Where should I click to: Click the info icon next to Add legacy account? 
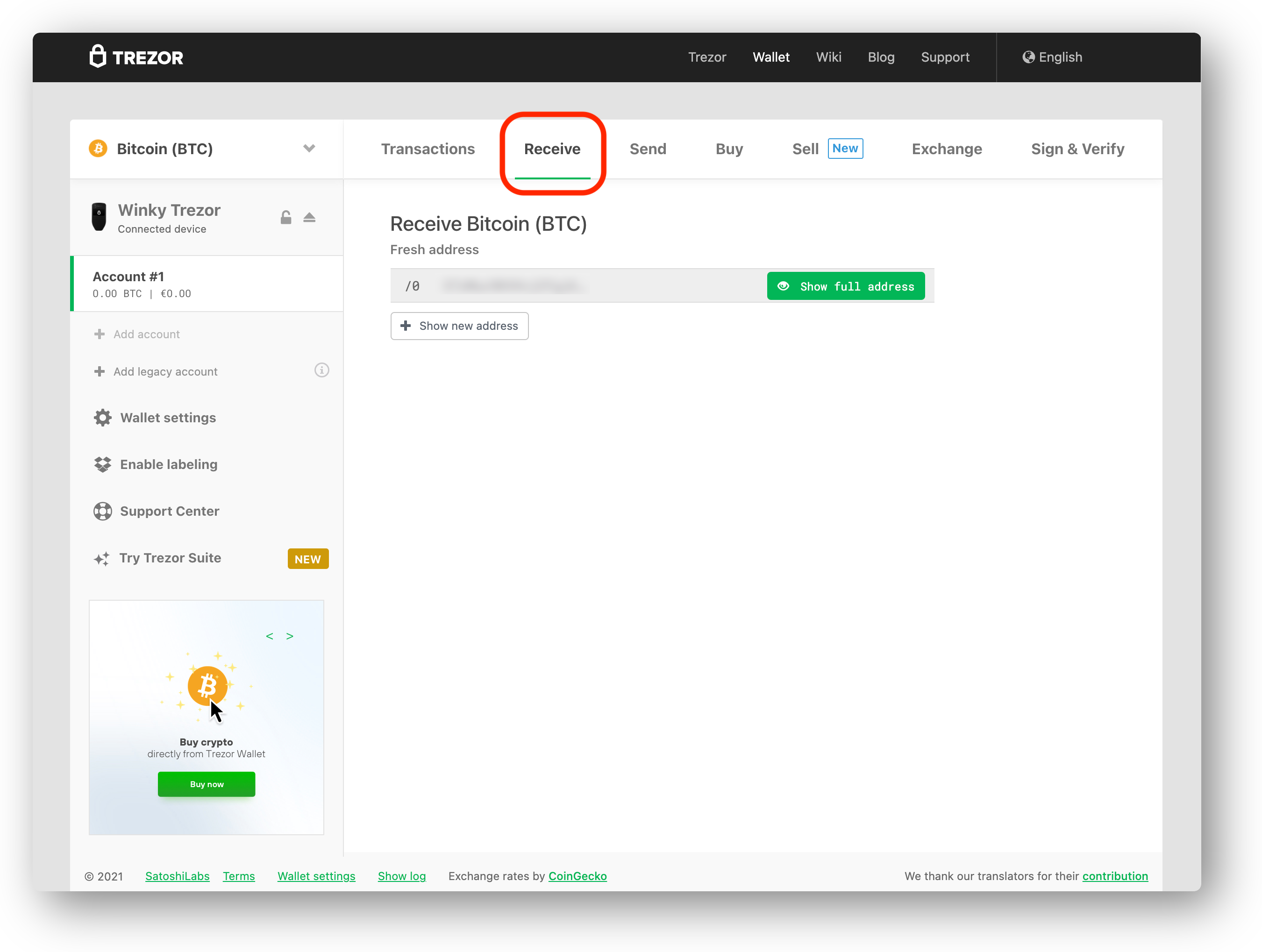tap(322, 370)
